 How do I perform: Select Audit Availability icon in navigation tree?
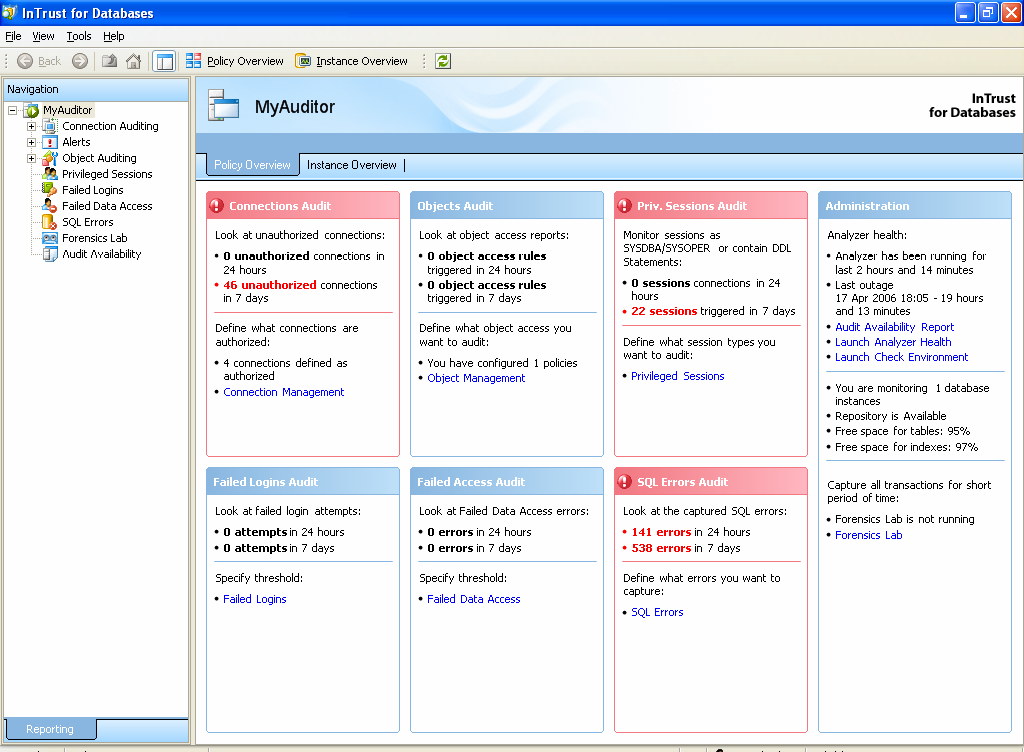pyautogui.click(x=50, y=254)
